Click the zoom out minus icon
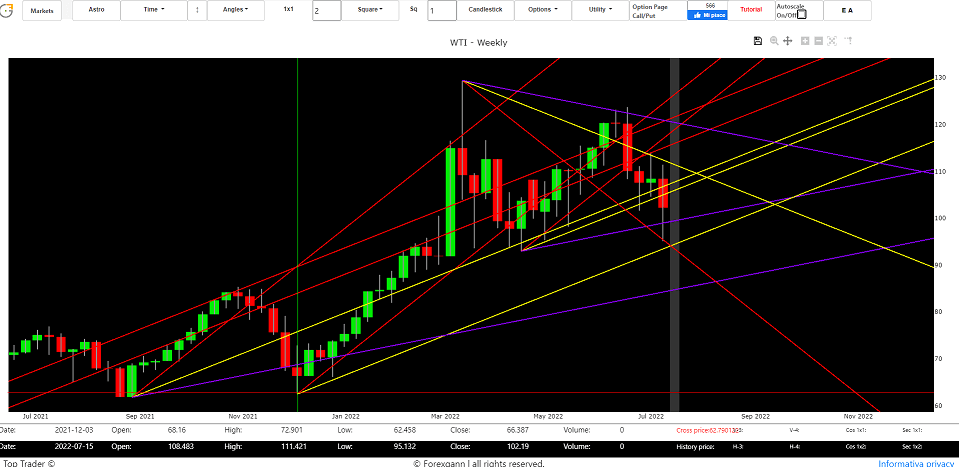The image size is (959, 467). click(x=819, y=41)
